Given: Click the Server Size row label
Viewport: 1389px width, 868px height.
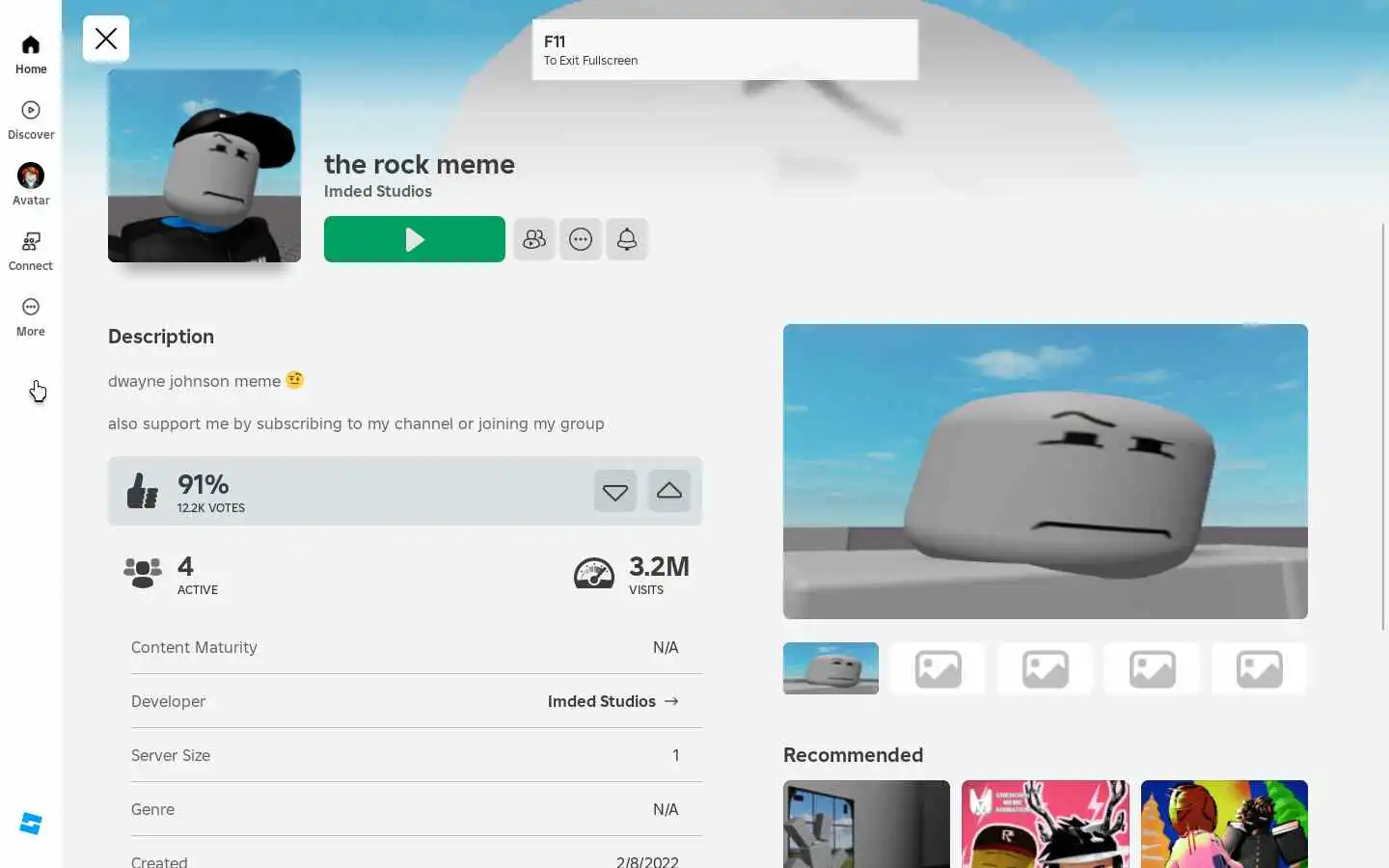Looking at the screenshot, I should click(171, 755).
